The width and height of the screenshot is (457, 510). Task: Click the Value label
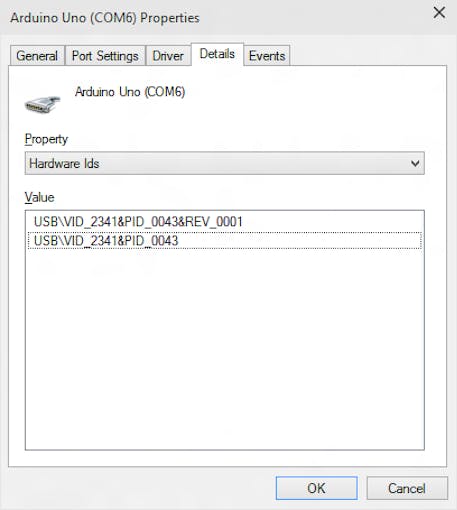39,197
